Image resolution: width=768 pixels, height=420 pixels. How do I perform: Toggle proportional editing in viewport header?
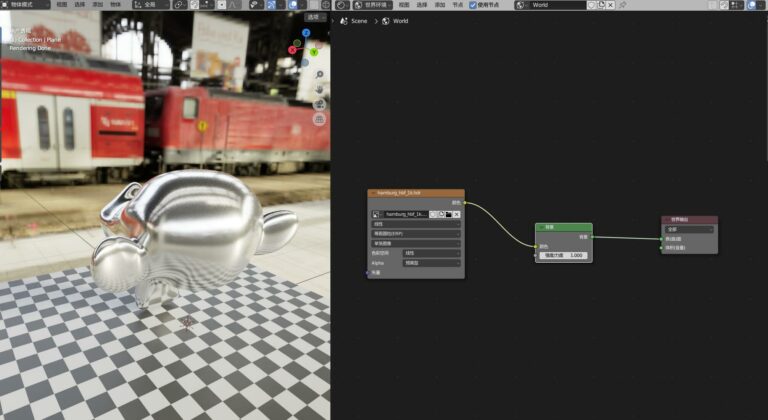[222, 5]
